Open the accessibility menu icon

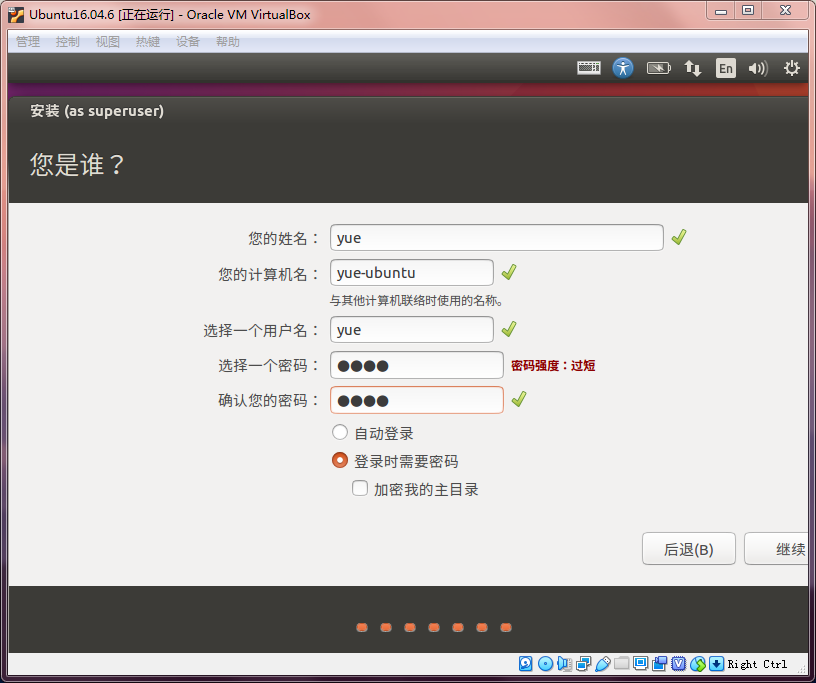point(623,68)
